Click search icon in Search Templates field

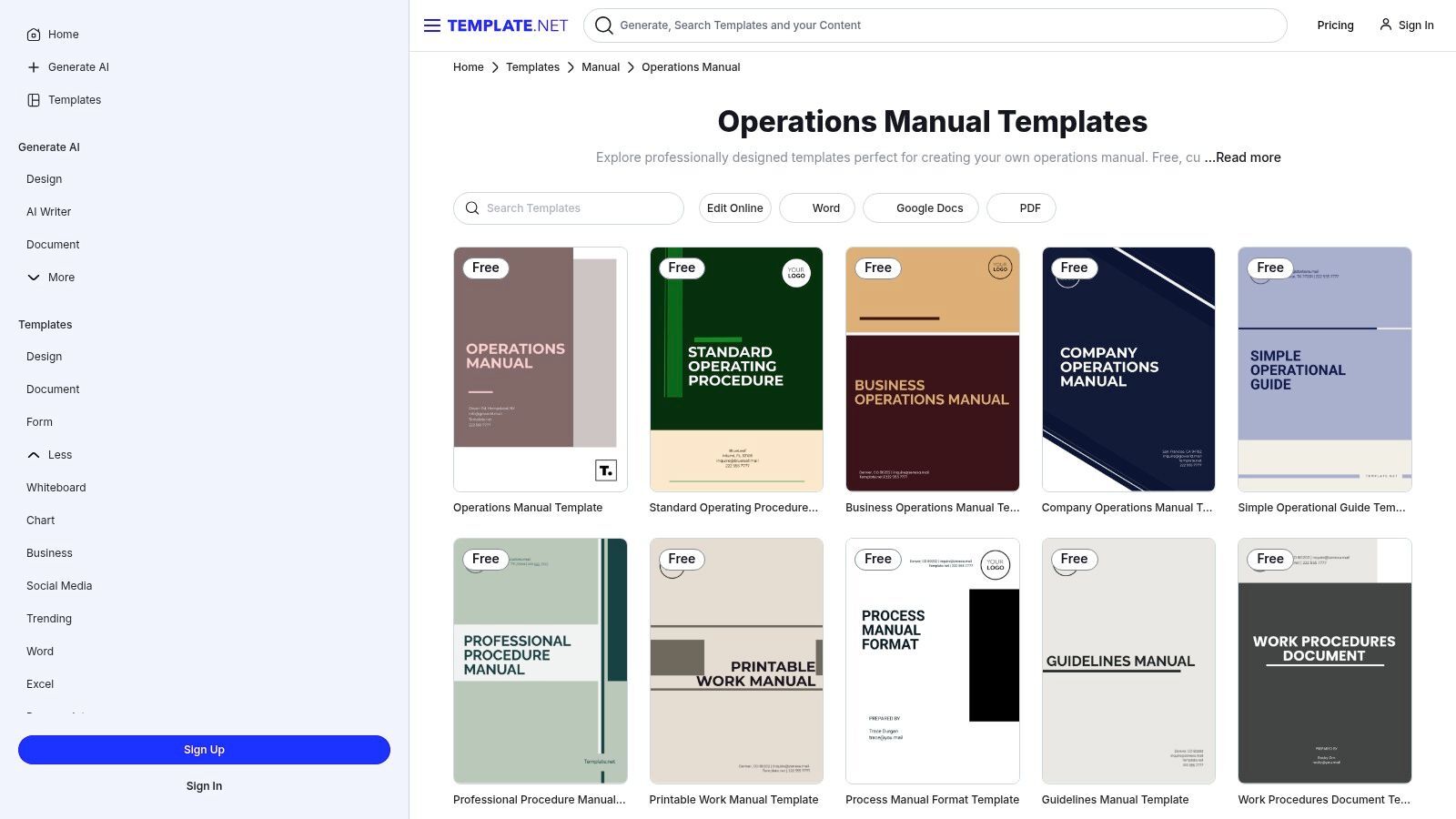pos(472,208)
